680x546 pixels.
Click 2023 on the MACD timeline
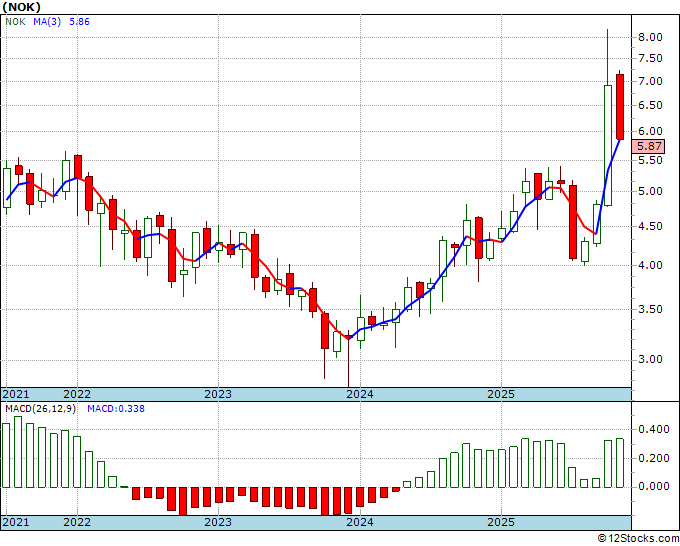point(218,522)
